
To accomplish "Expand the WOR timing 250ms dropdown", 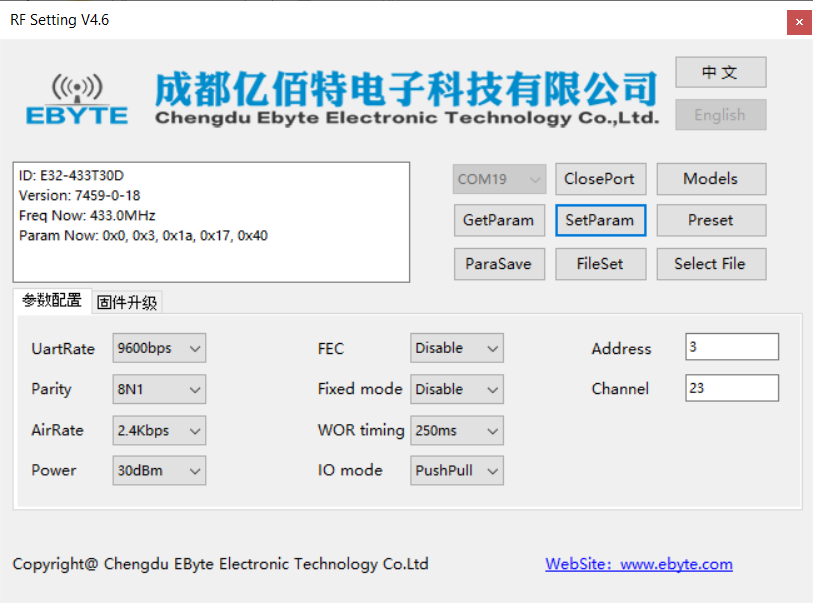I will click(x=457, y=430).
